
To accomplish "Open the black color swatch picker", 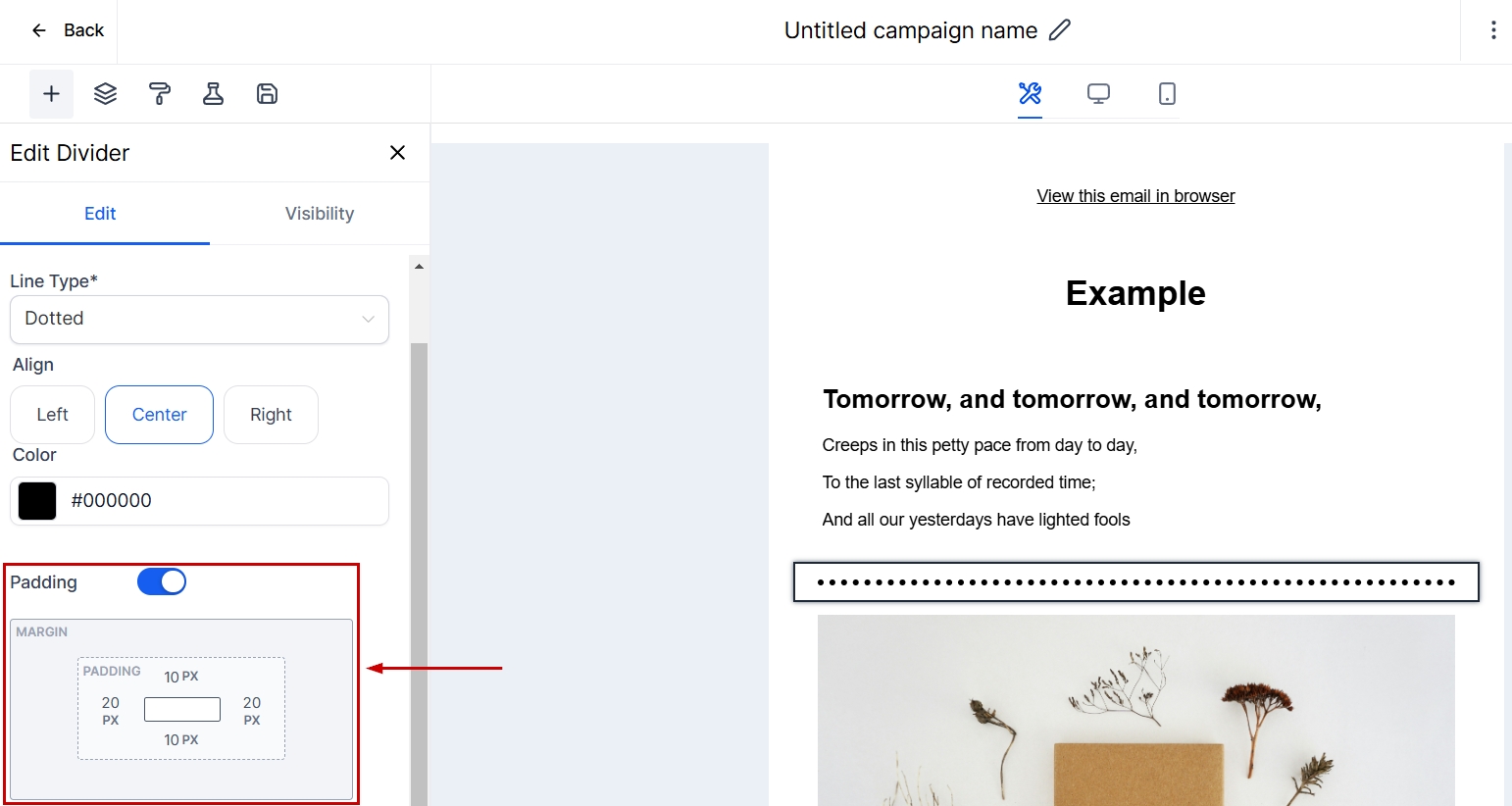I will tap(37, 501).
